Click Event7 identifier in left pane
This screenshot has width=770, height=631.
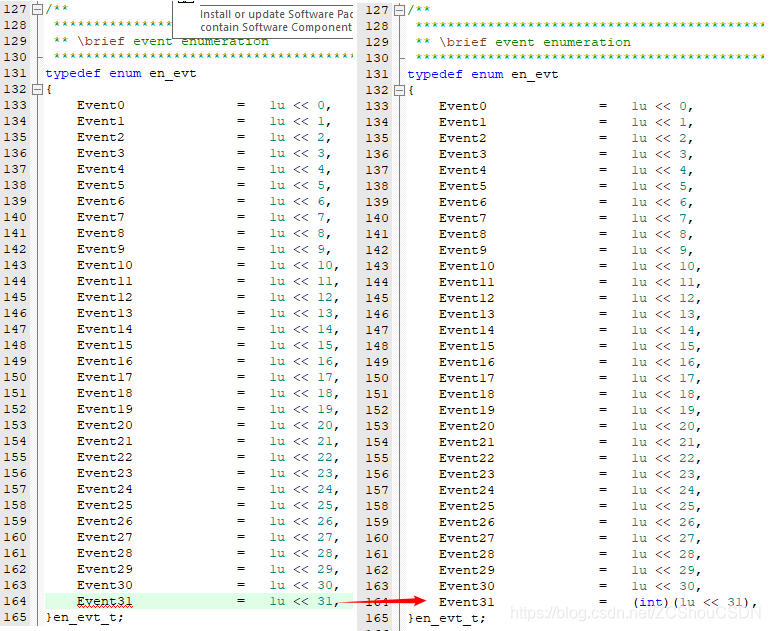click(101, 217)
